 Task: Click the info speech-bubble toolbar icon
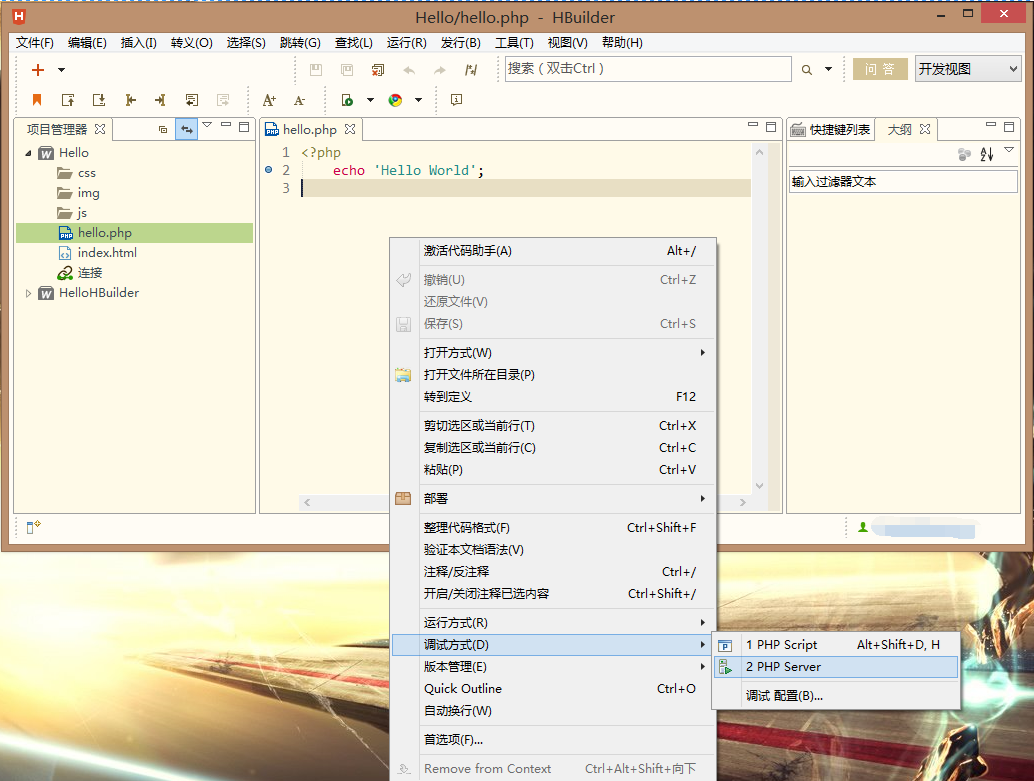456,100
